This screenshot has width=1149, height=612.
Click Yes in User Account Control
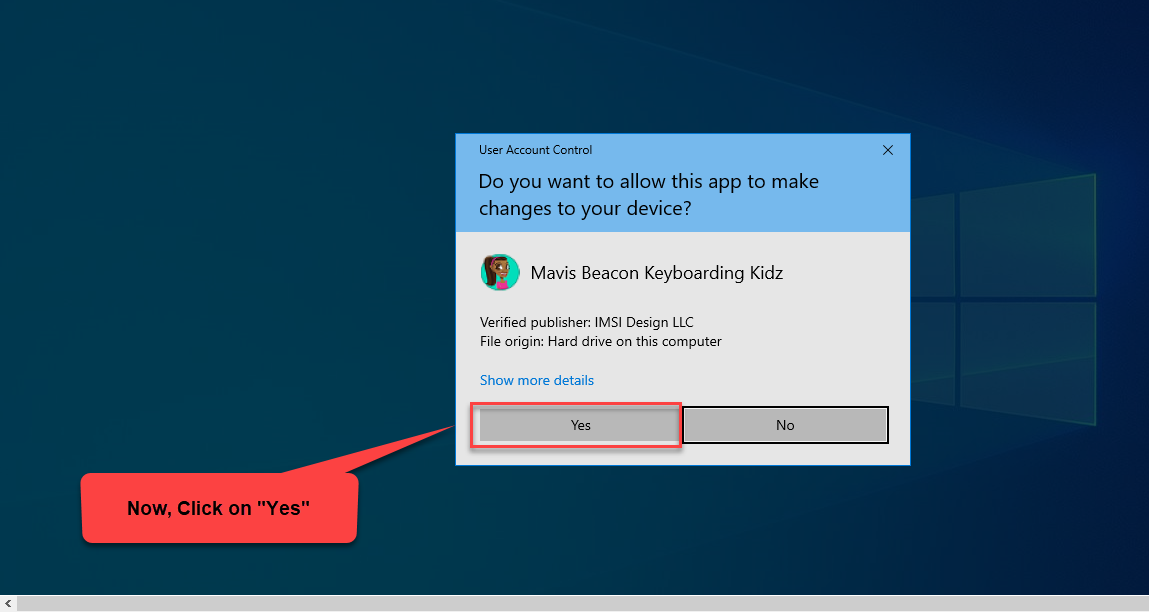pos(580,425)
